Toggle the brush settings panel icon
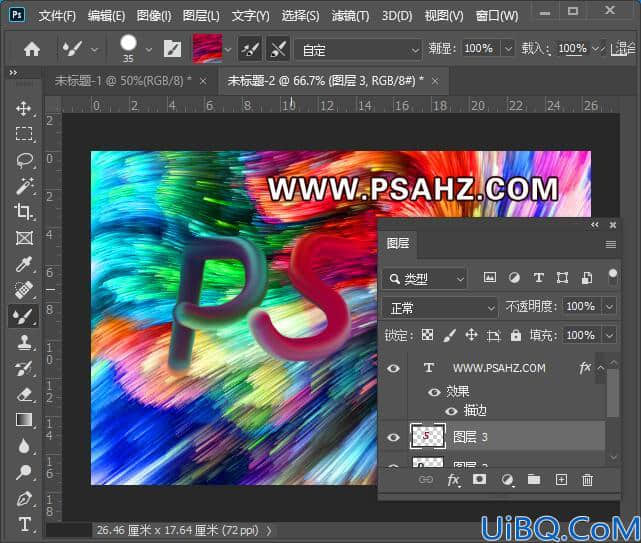The height and width of the screenshot is (543, 641). click(x=172, y=49)
